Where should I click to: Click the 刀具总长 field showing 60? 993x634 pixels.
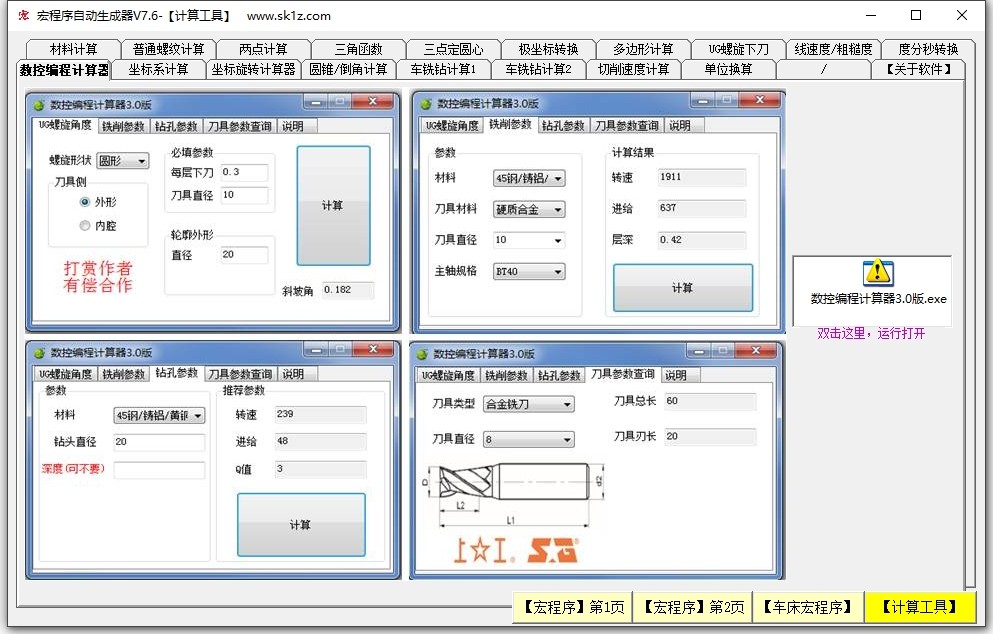[710, 402]
